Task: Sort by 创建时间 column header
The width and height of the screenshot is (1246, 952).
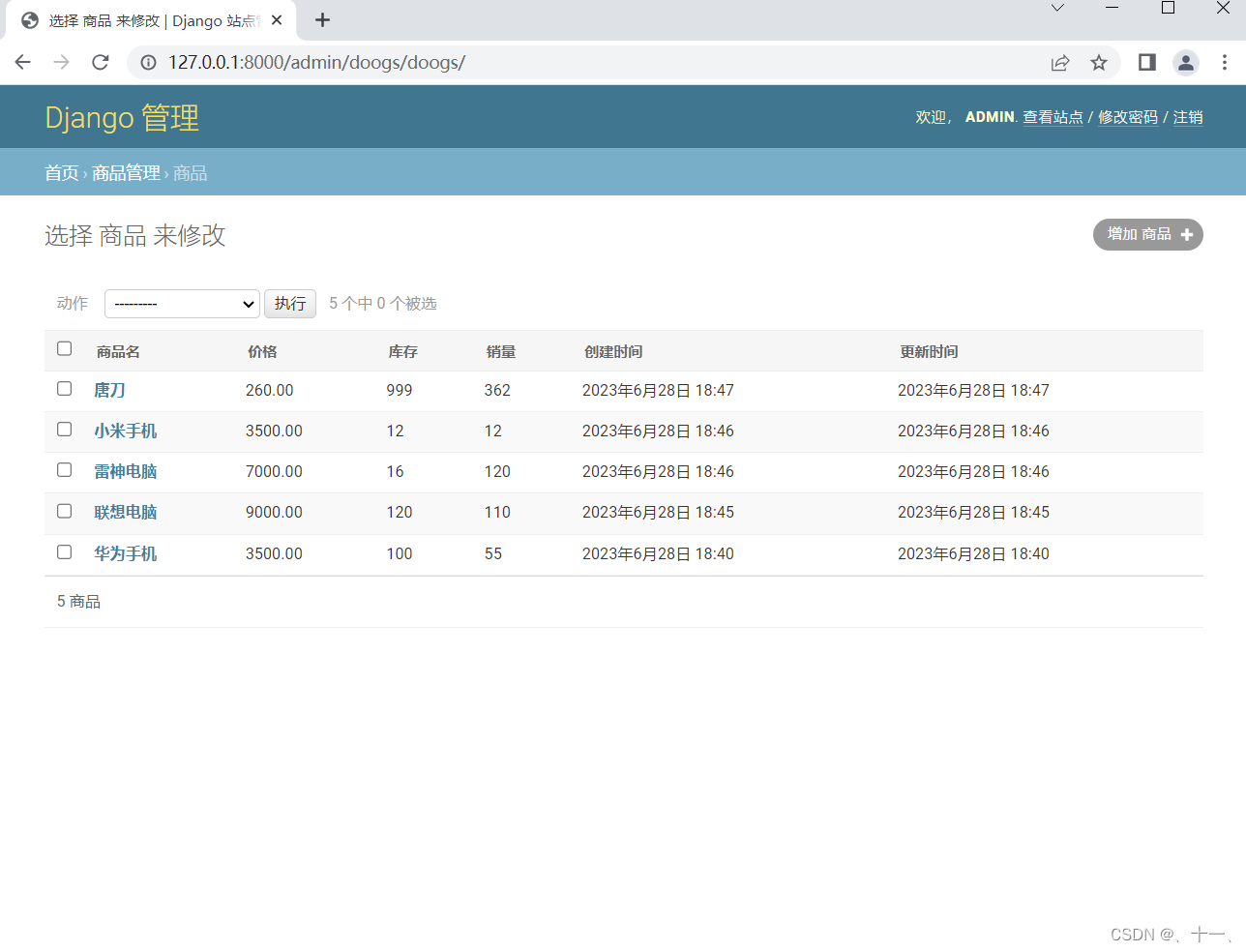Action: [x=613, y=351]
